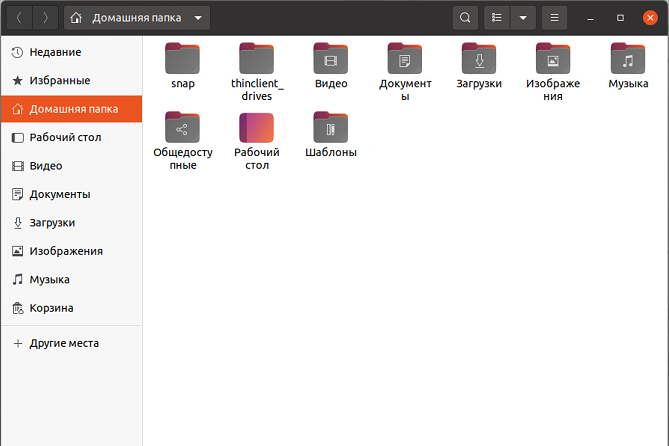
Task: Open the Общедоступные shared folder
Action: point(183,128)
